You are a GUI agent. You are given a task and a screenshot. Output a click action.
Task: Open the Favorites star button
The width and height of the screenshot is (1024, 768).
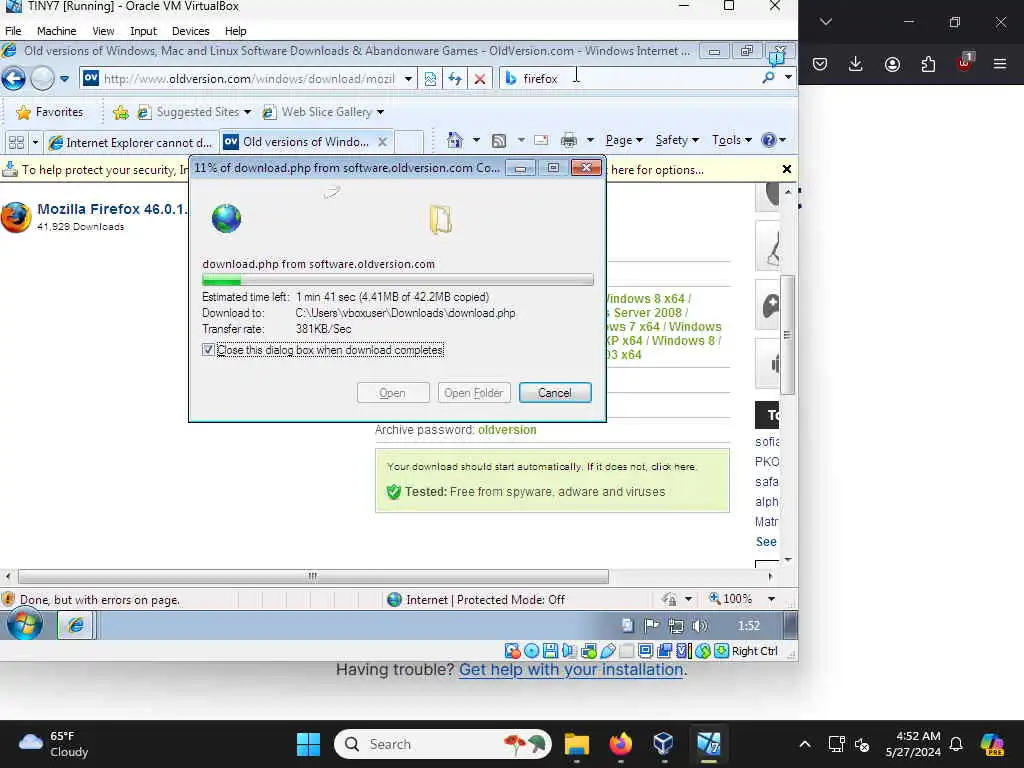click(50, 112)
